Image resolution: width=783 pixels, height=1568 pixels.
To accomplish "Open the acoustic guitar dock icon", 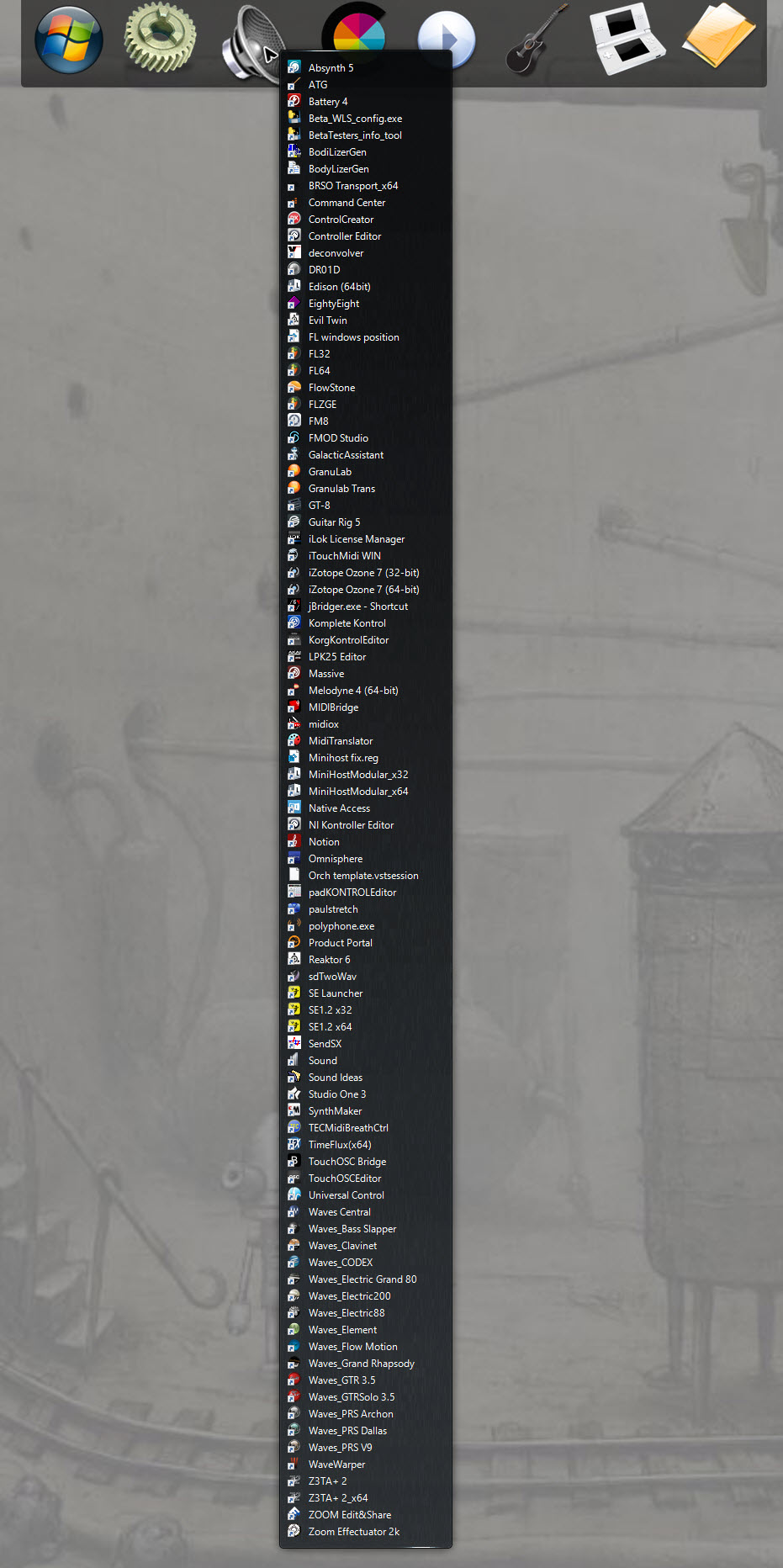I will [536, 40].
